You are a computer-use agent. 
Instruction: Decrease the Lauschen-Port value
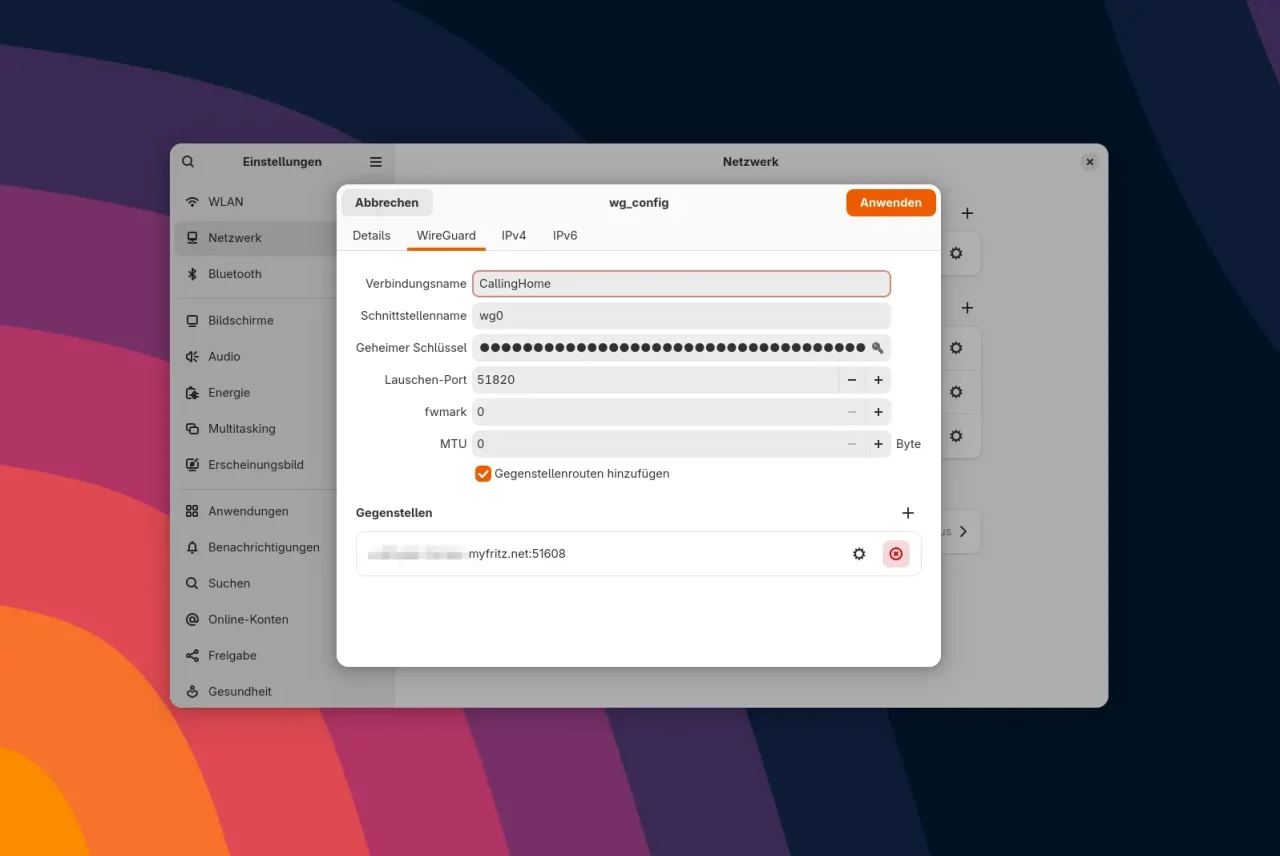coord(852,380)
